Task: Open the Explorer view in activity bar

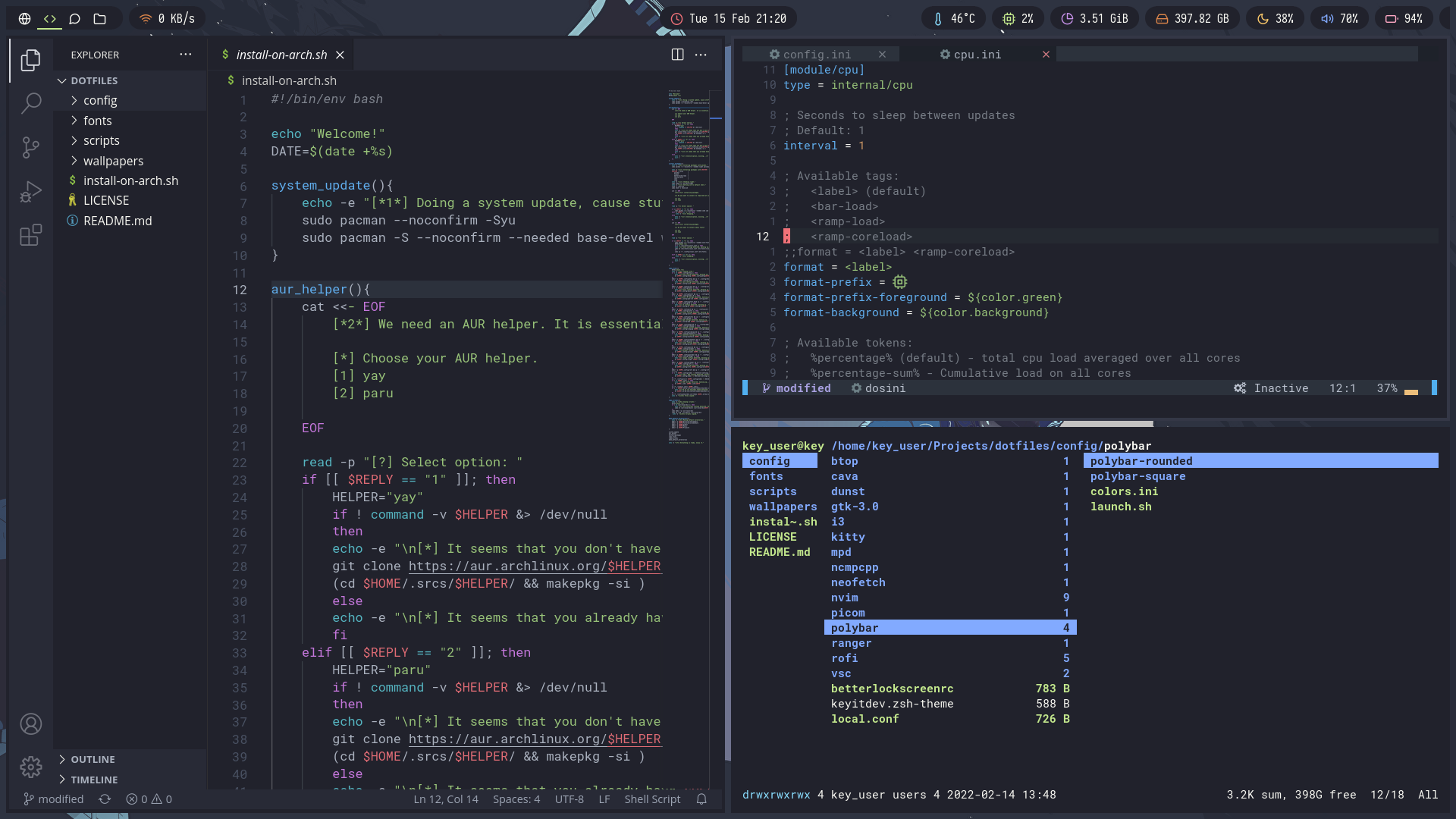Action: coord(30,60)
